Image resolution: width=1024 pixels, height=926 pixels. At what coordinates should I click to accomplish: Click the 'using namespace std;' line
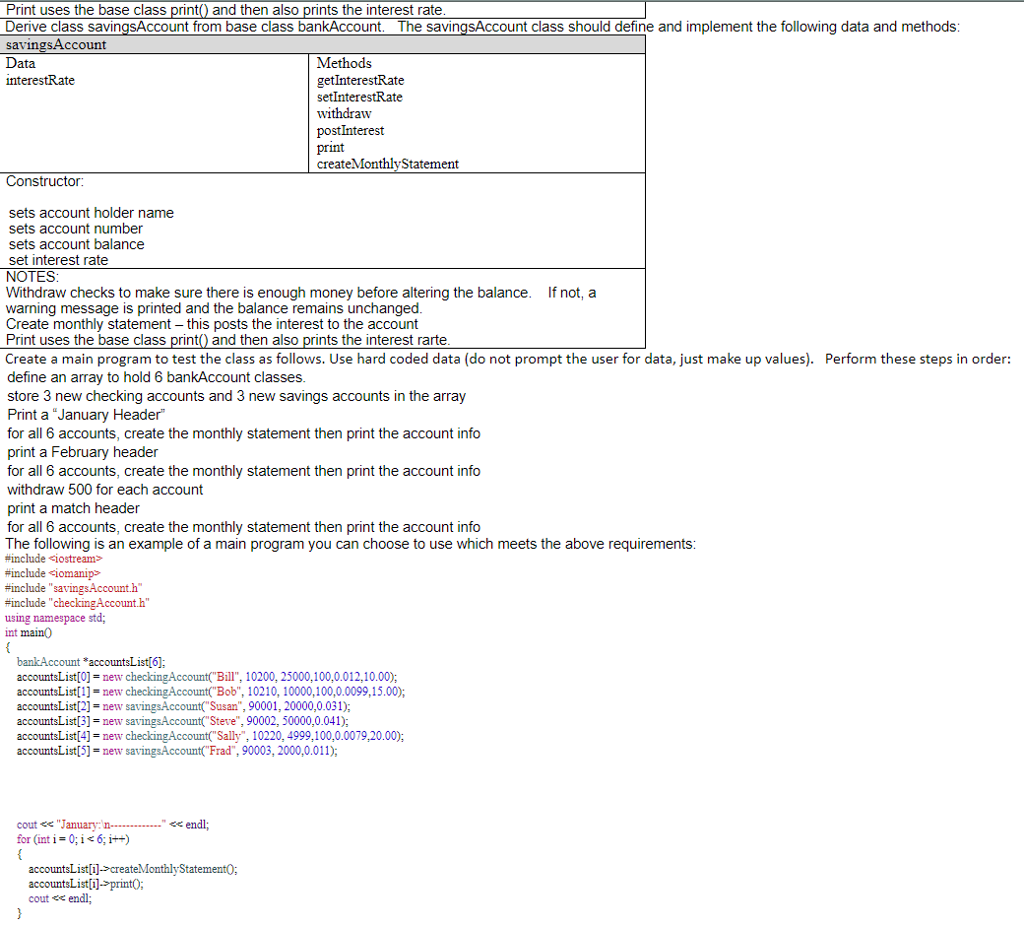click(x=55, y=618)
